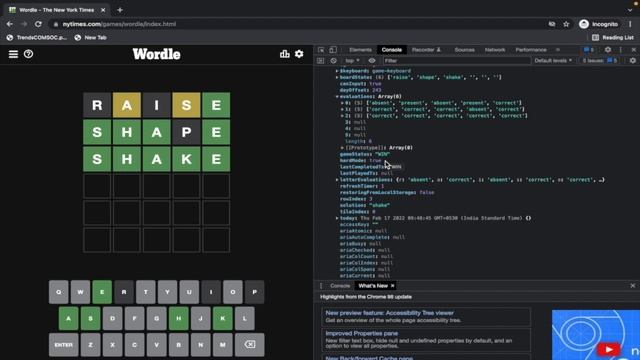Show the console sidebar icon

tap(320, 60)
